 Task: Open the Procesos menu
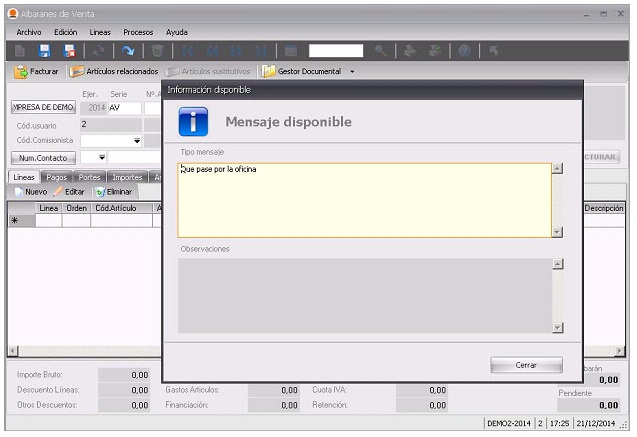pos(138,32)
